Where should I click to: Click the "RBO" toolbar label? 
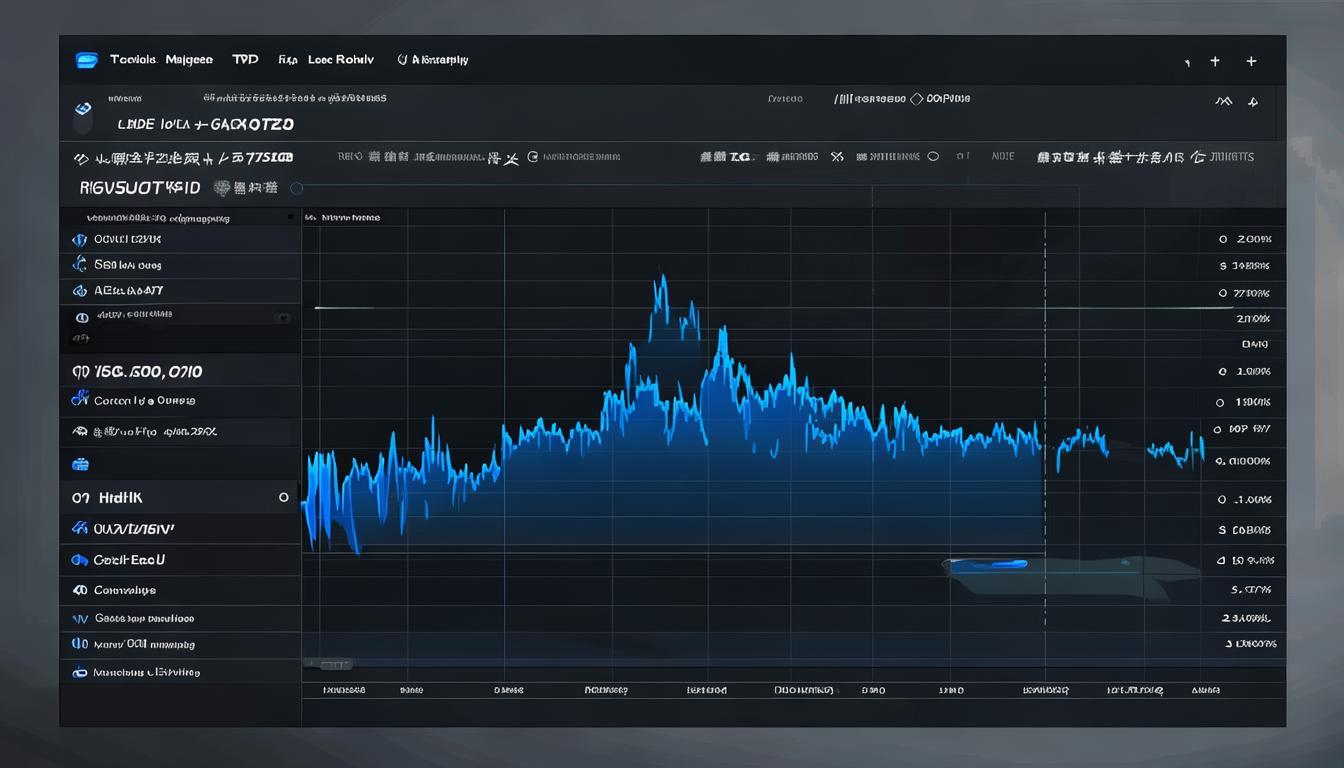click(x=349, y=157)
